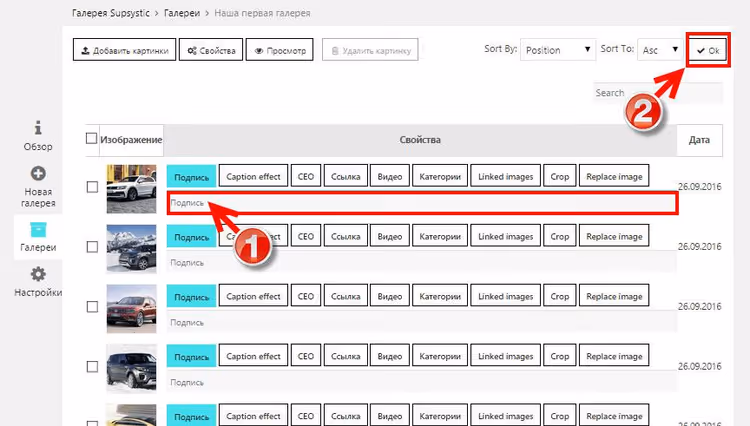750x426 pixels.
Task: Check the dark grey SUV row checkbox
Action: (92, 367)
